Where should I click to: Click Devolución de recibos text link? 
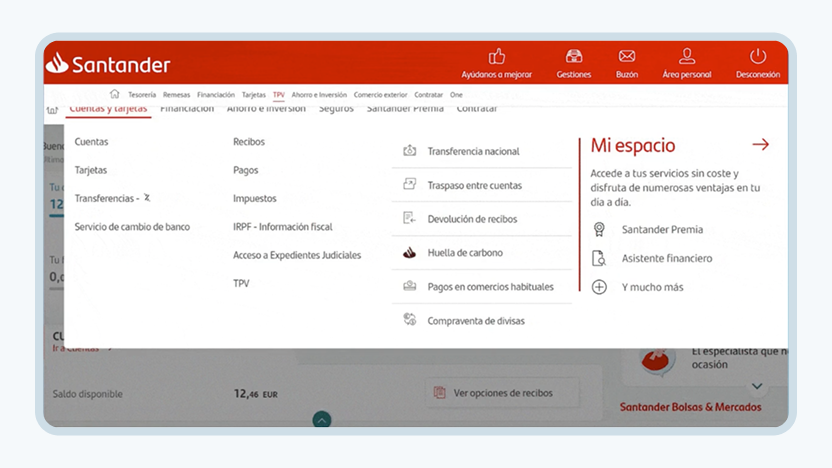coord(472,219)
